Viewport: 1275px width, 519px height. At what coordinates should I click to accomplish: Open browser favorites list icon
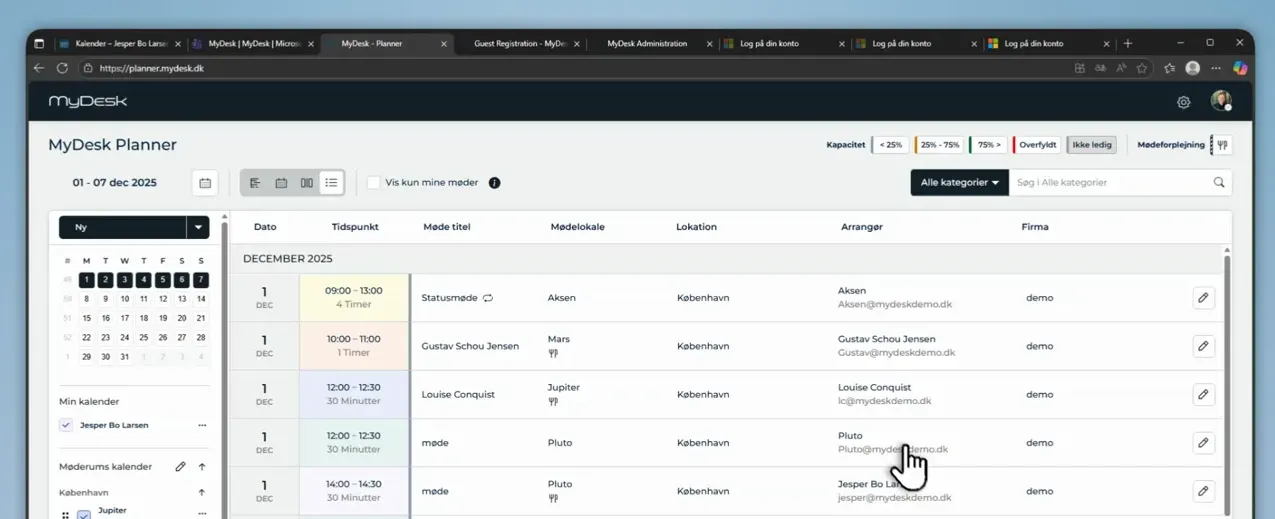(1169, 68)
